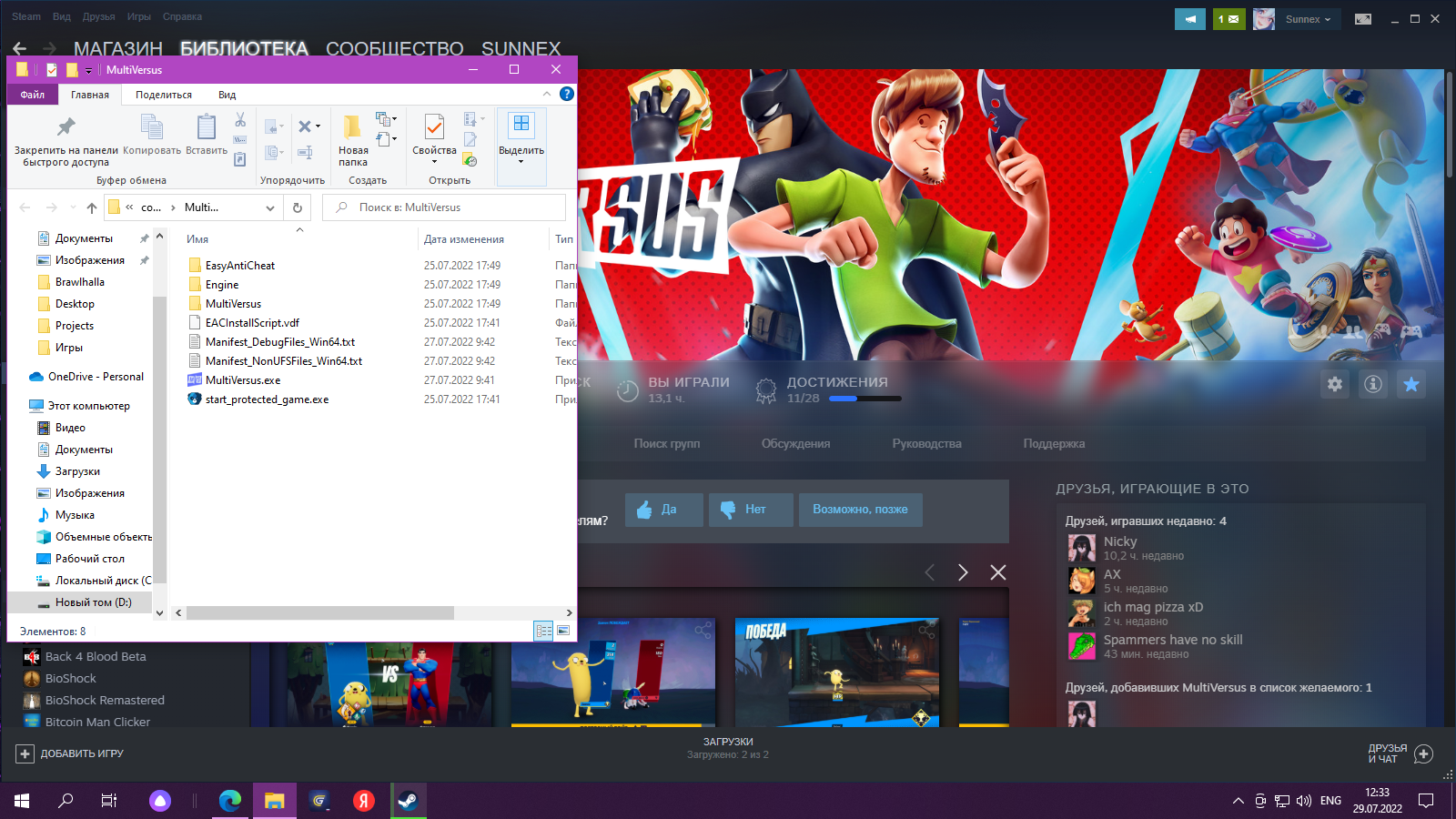Viewport: 1456px width, 819px height.
Task: Click 'Копировать' ribbon button
Action: [152, 135]
